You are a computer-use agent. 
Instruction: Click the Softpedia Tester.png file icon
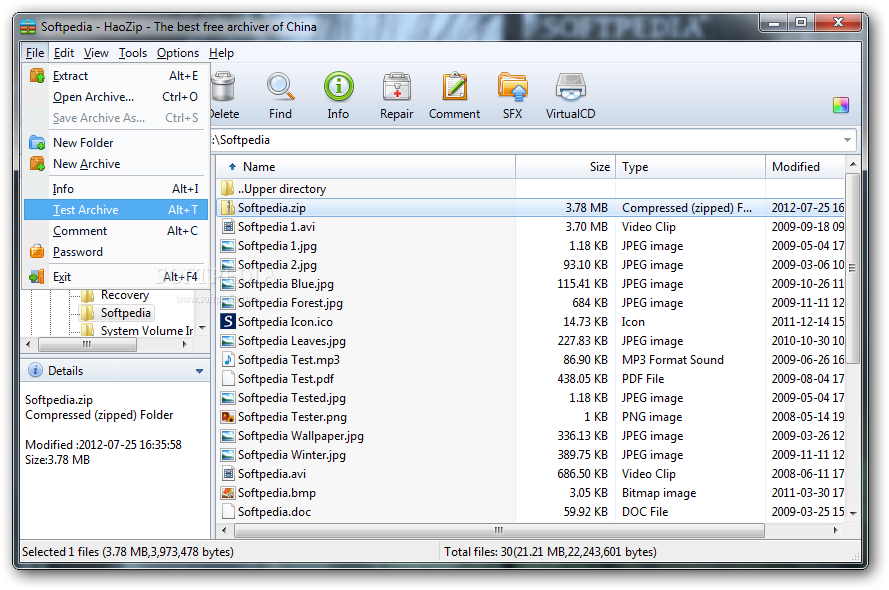click(228, 417)
